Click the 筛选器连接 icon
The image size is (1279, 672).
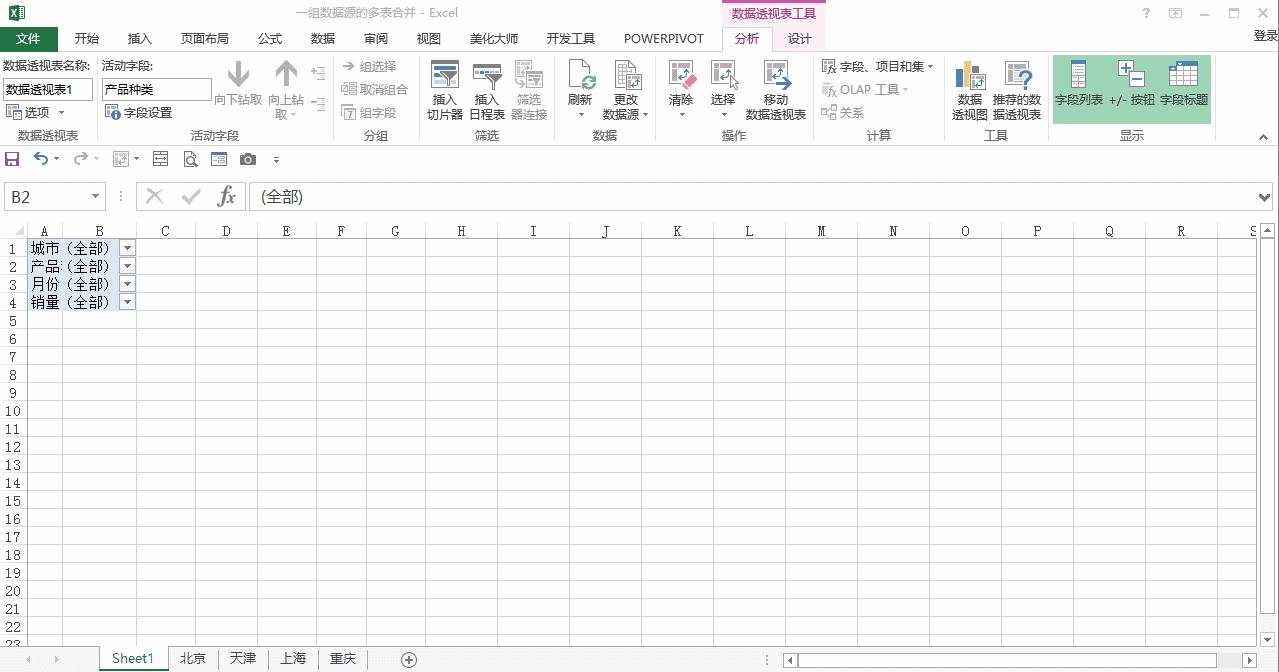tap(529, 88)
